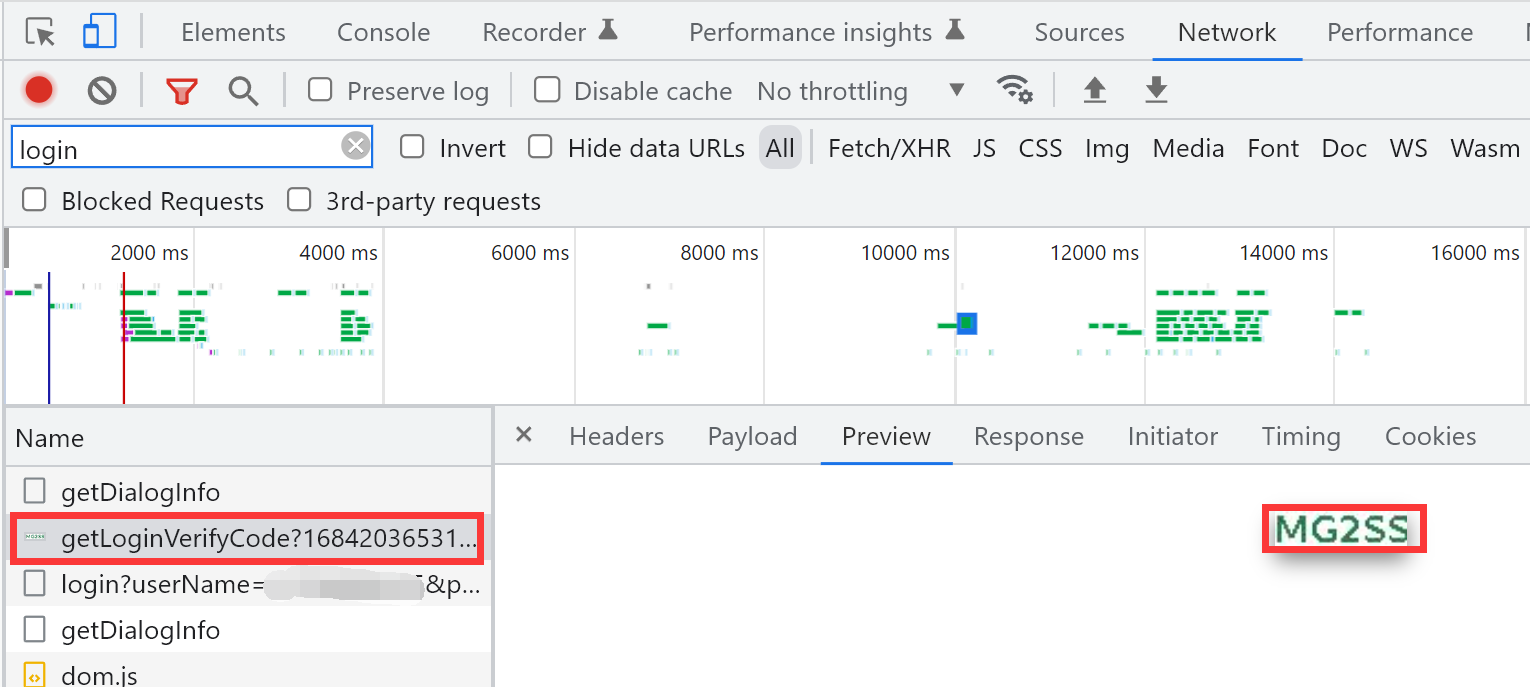
Task: Select the getLoginVerifyCode request row
Action: (248, 540)
